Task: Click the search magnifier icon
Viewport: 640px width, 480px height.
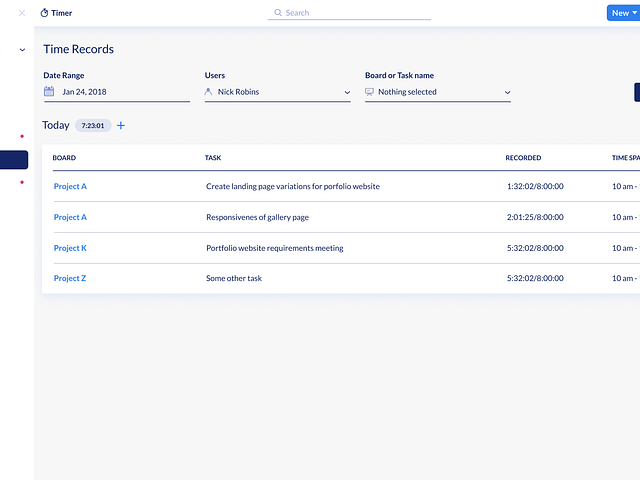Action: coord(278,13)
